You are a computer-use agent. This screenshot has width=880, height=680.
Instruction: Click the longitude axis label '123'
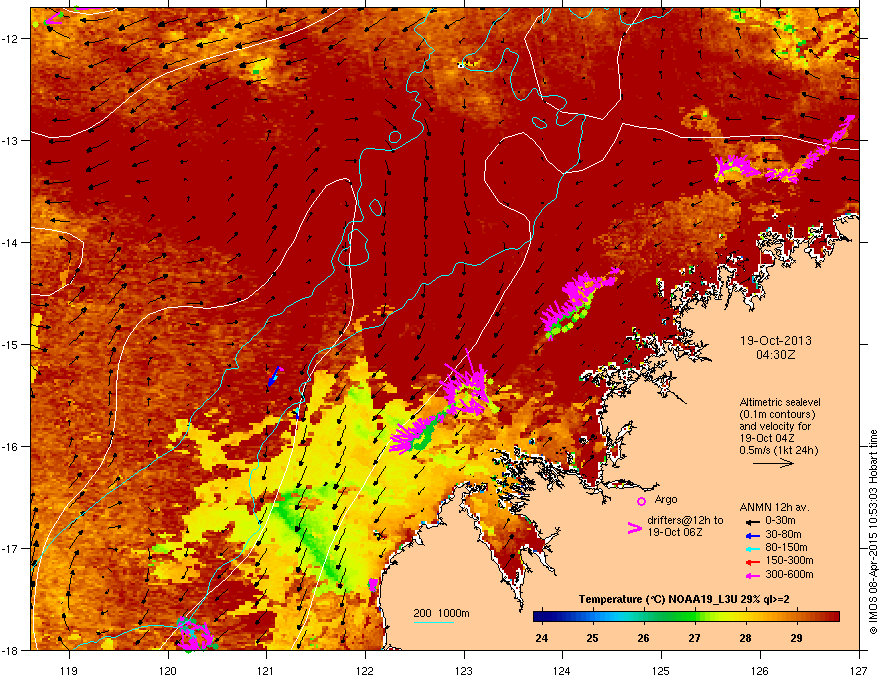click(x=464, y=670)
